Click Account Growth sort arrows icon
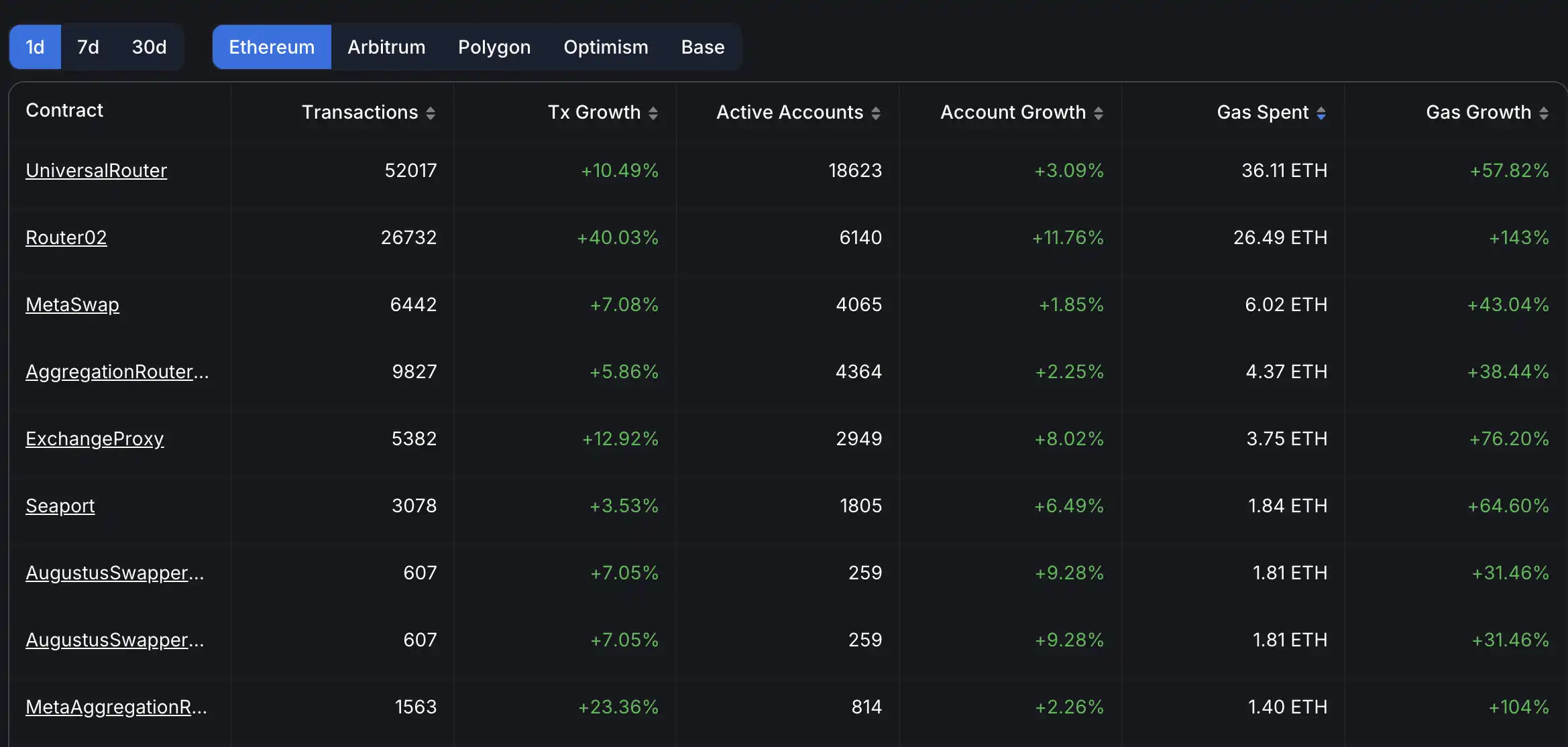Screen dimensions: 1568x747 [1099, 113]
